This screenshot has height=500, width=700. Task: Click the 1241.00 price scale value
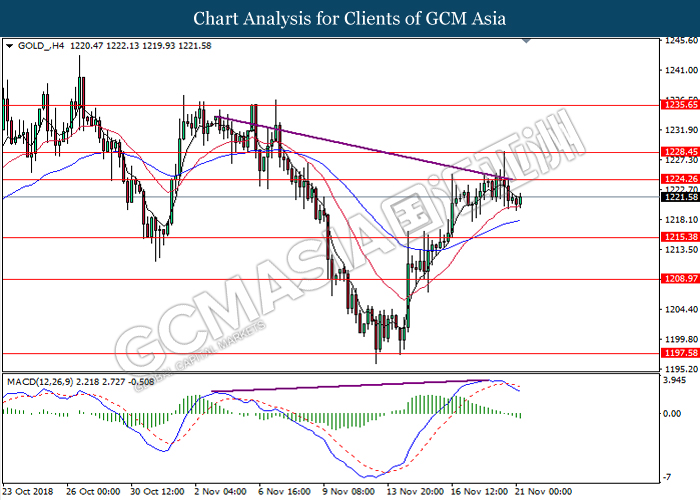tap(681, 70)
